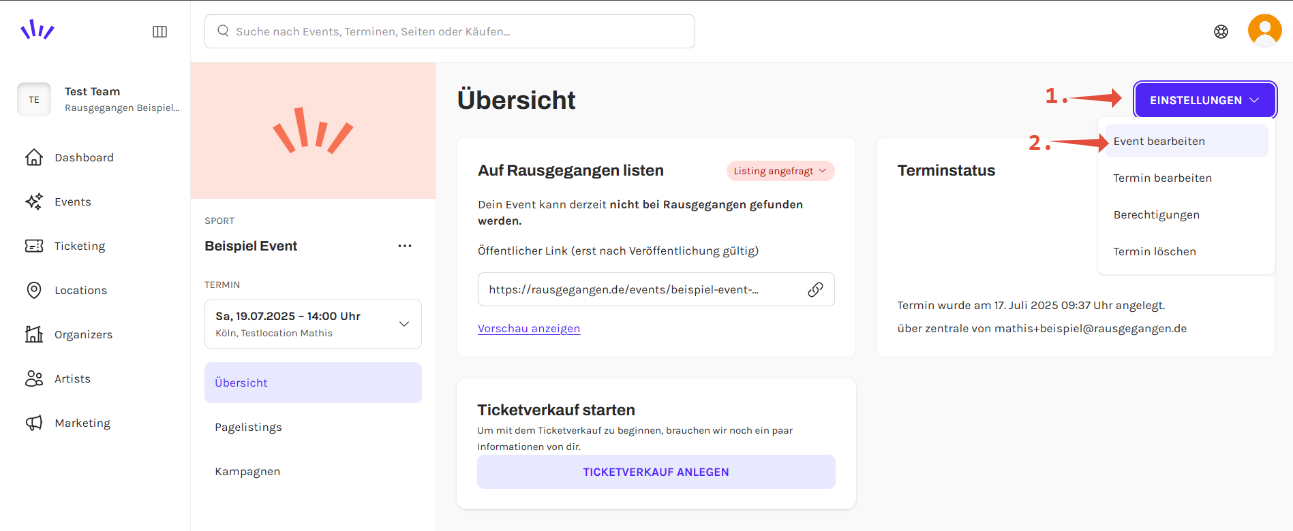Click the Ticketverkauf starten heading
This screenshot has height=531, width=1293.
[x=557, y=410]
